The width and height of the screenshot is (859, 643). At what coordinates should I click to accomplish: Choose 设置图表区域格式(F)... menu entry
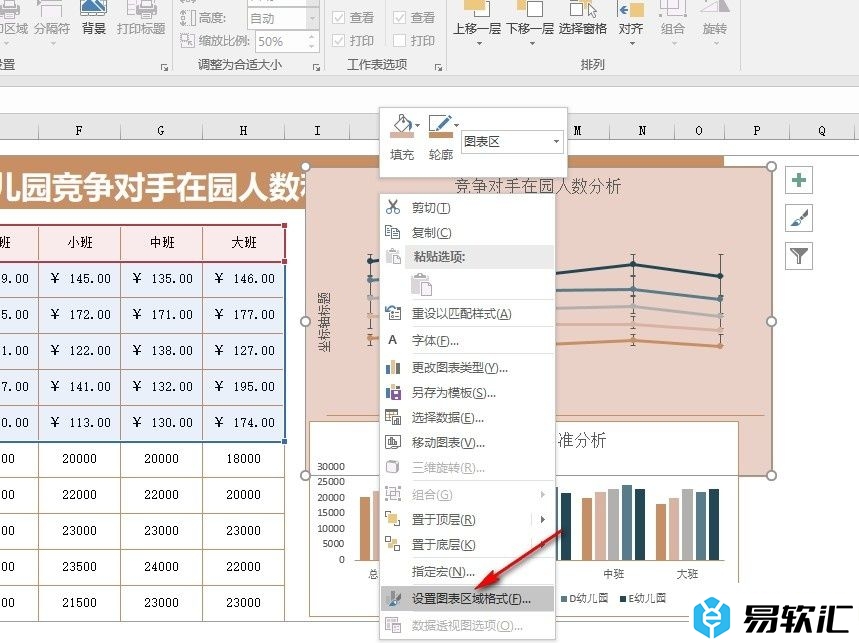coord(467,599)
